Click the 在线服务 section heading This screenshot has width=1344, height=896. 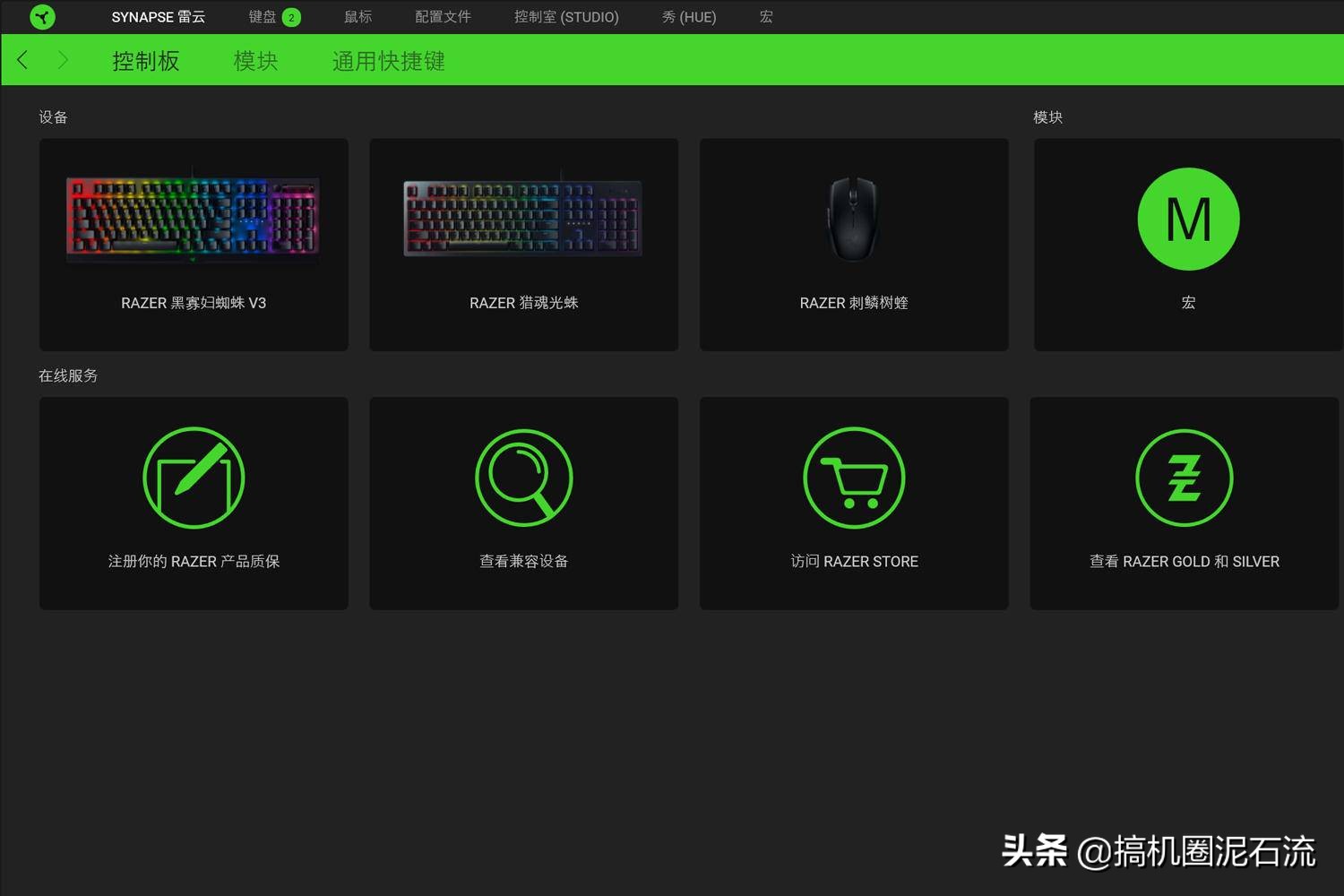(x=68, y=375)
